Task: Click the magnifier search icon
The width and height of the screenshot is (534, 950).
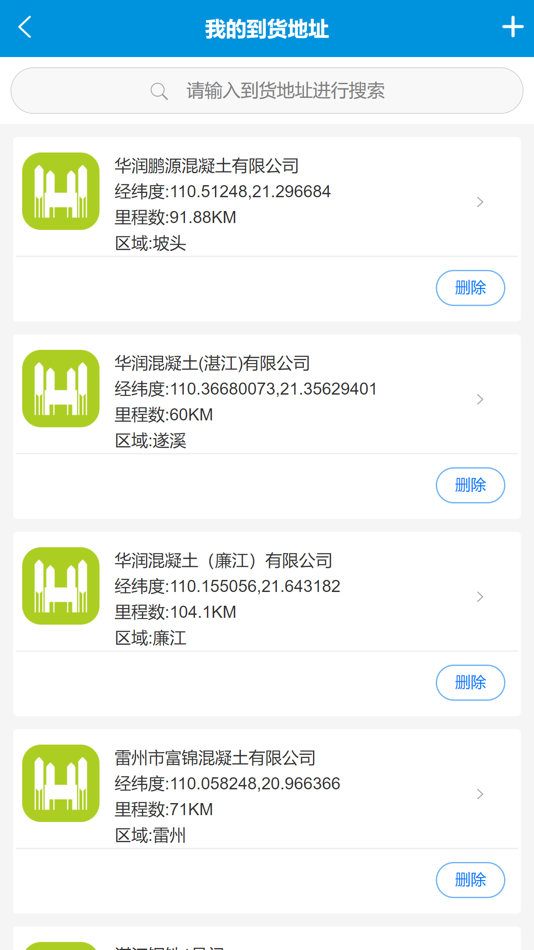Action: [159, 91]
